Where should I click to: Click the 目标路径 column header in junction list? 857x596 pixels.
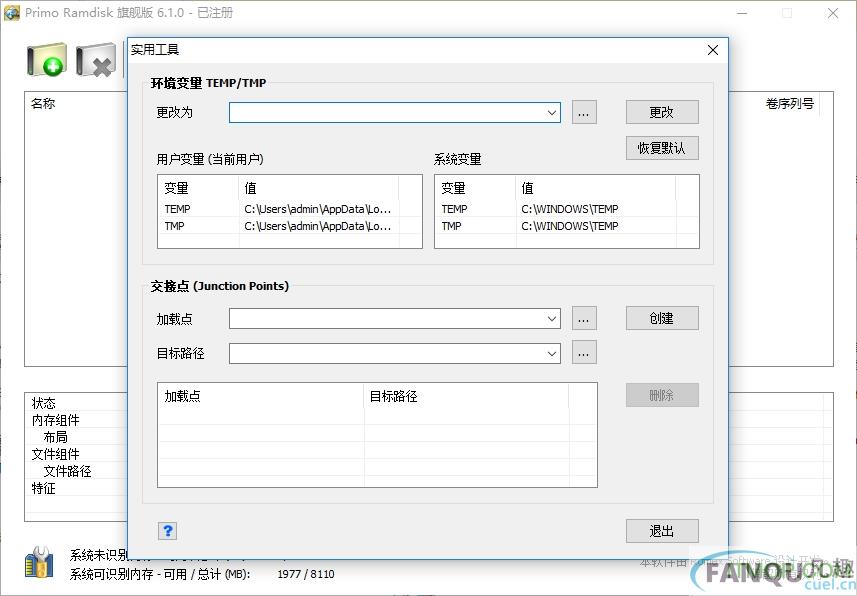tap(467, 396)
